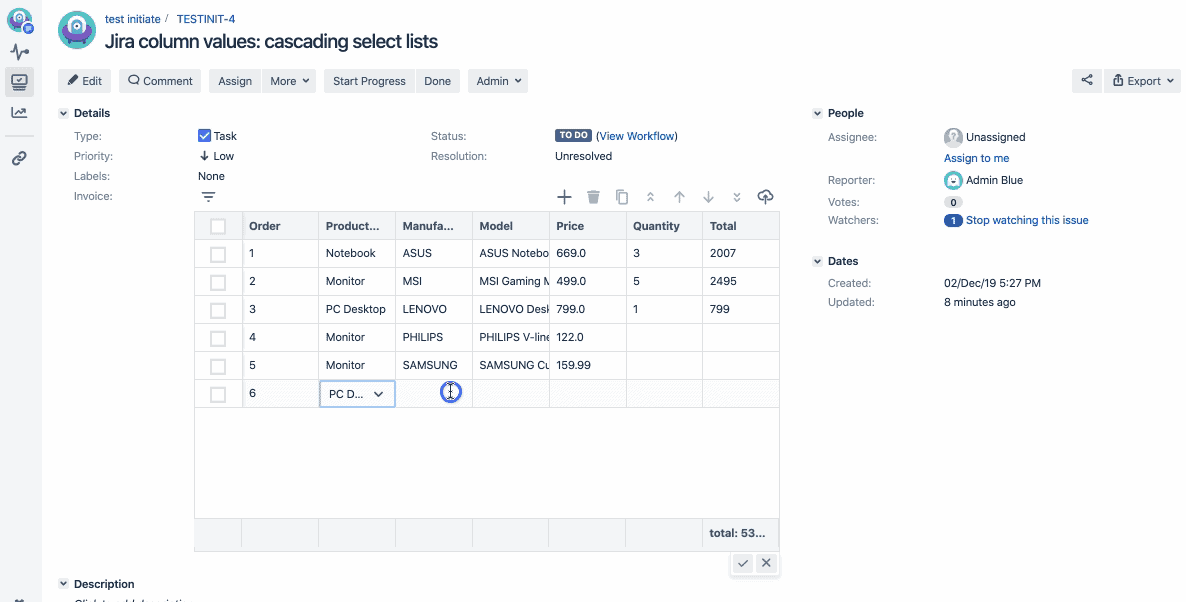1186x602 pixels.
Task: Confirm edits with the checkmark below the table
Action: 742,563
